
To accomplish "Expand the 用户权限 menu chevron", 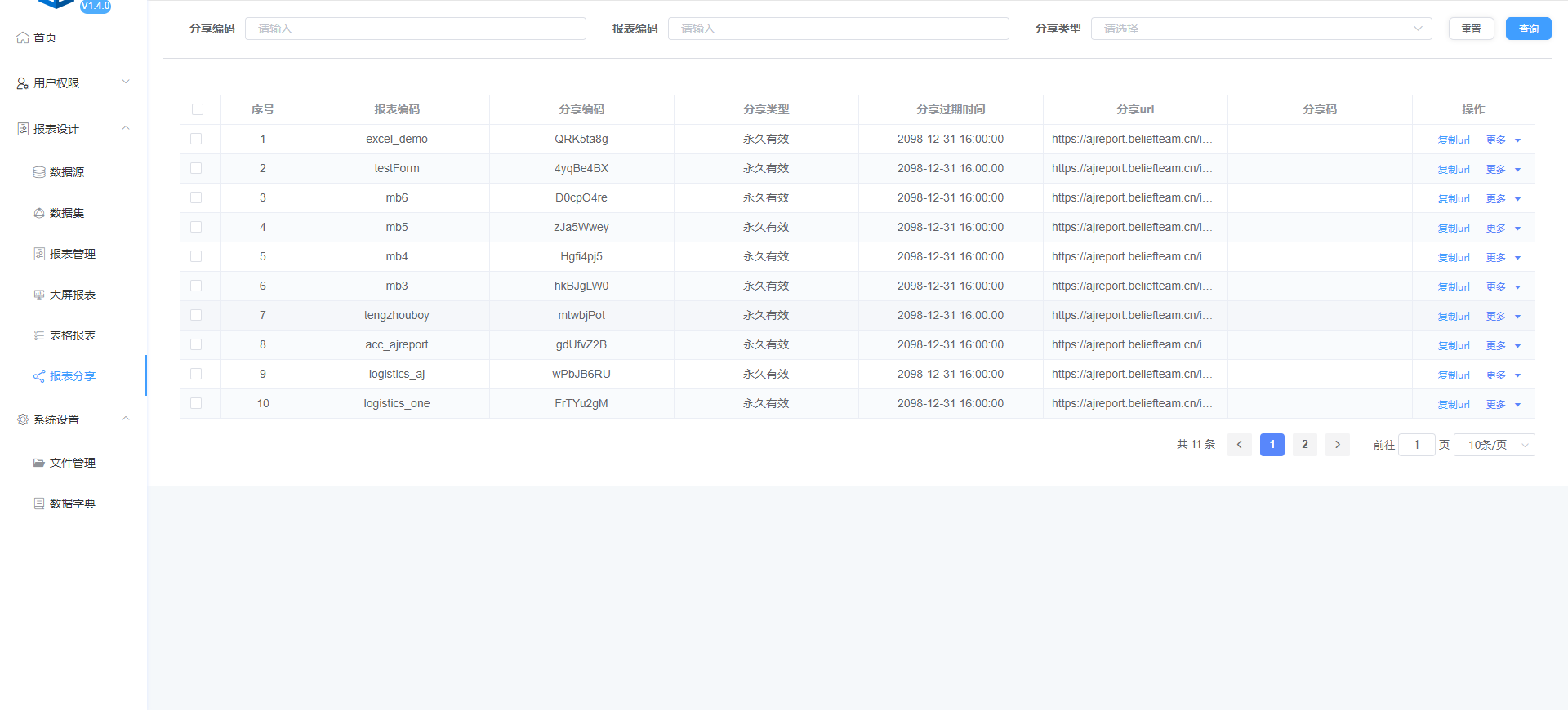I will (126, 82).
